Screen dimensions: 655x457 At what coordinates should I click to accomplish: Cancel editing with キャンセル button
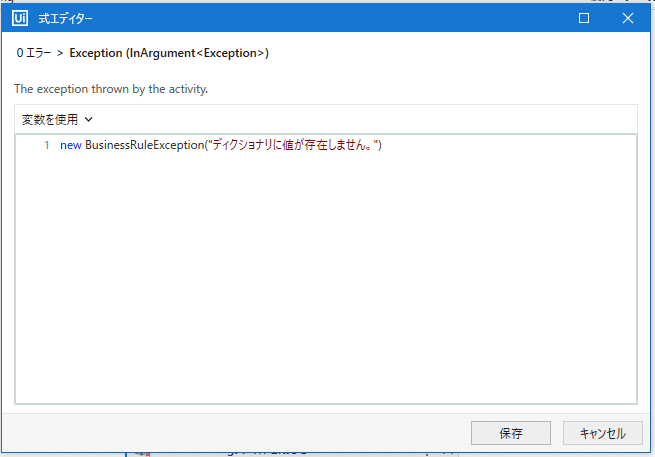[x=602, y=433]
